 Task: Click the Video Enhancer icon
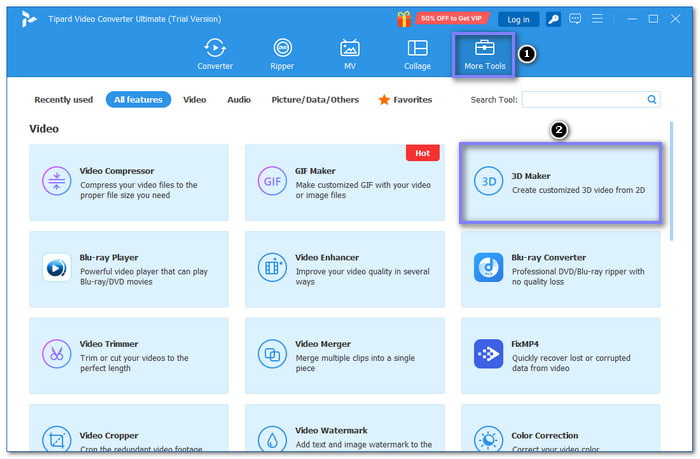point(272,267)
